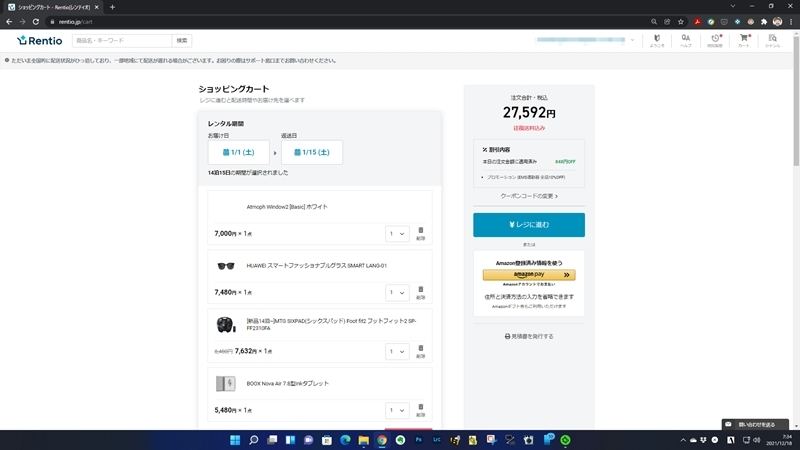Click the 検索 search button
Viewport: 800px width, 450px height.
[182, 40]
